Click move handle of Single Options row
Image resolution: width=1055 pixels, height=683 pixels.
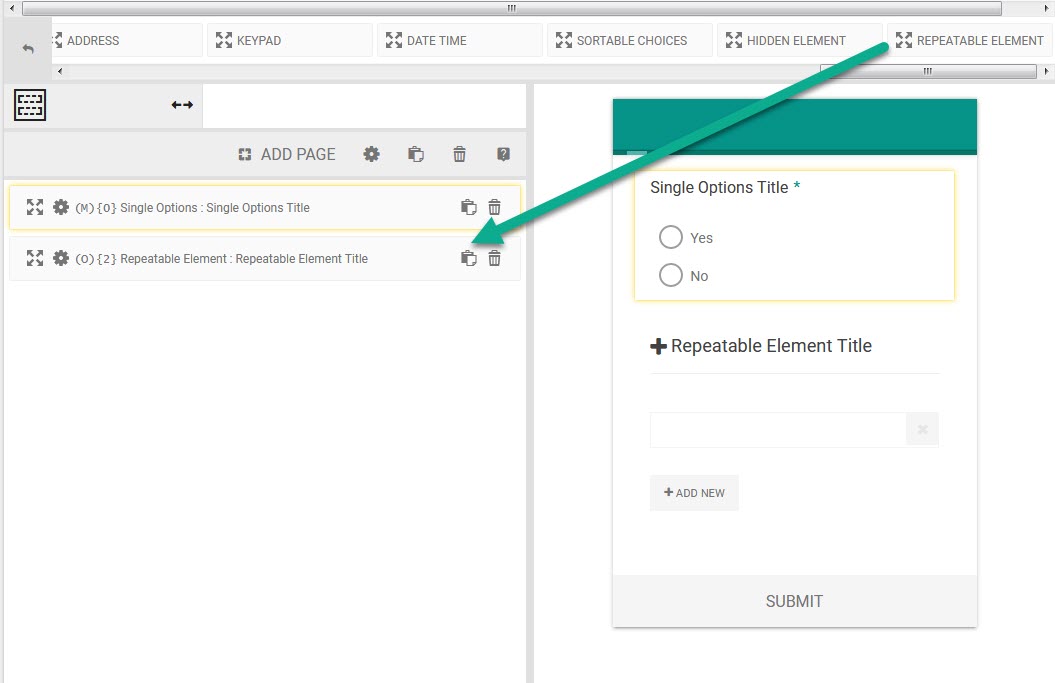(35, 207)
